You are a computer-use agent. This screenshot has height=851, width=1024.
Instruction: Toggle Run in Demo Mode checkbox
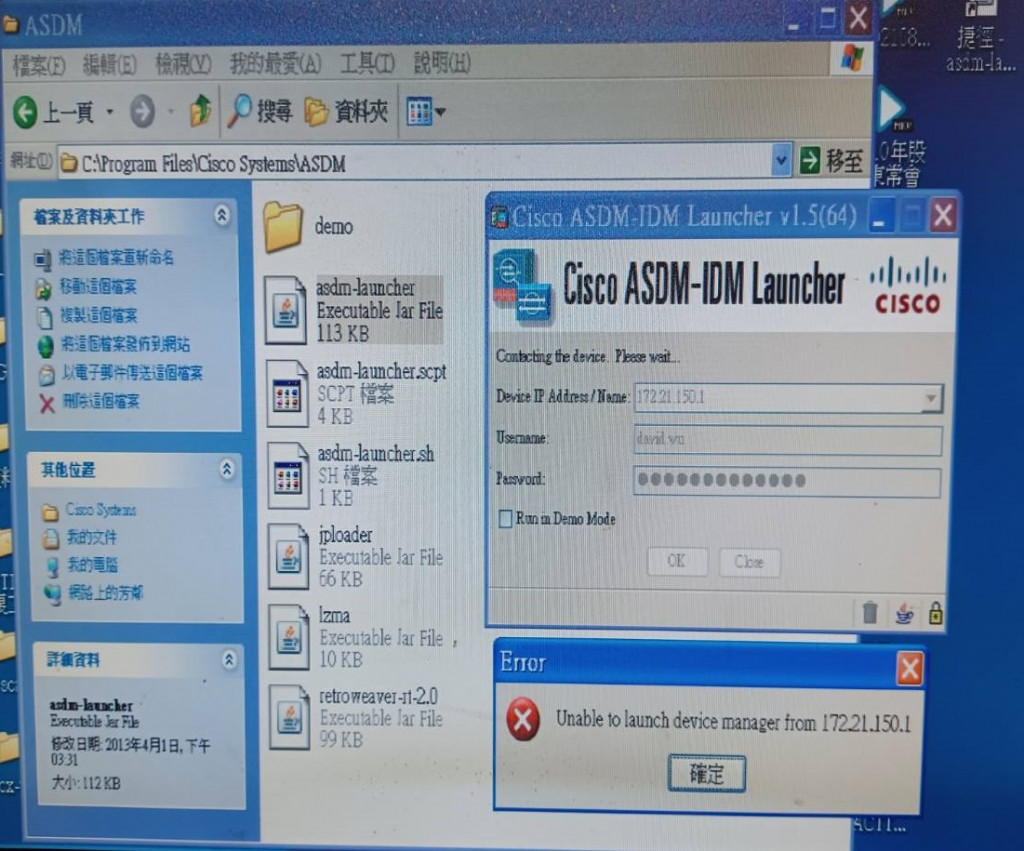(505, 519)
